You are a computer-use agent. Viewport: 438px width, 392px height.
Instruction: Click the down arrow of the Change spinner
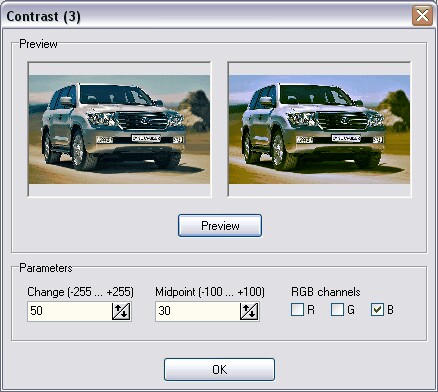pos(124,313)
